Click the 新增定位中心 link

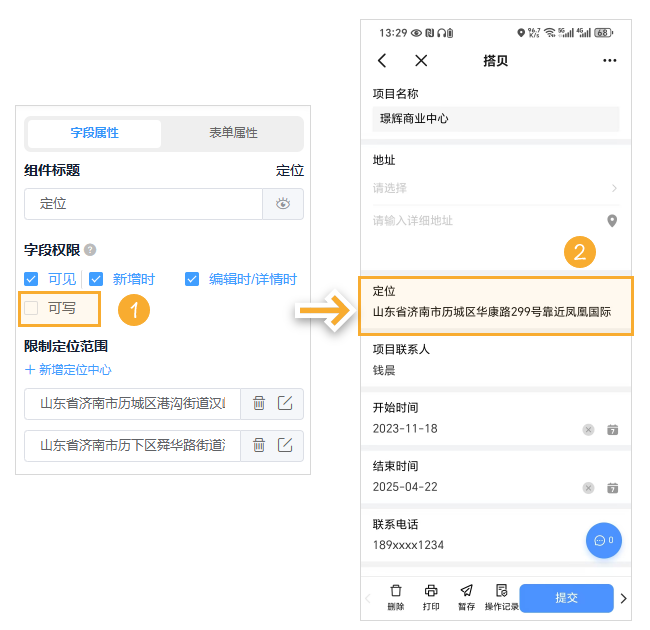pos(68,371)
